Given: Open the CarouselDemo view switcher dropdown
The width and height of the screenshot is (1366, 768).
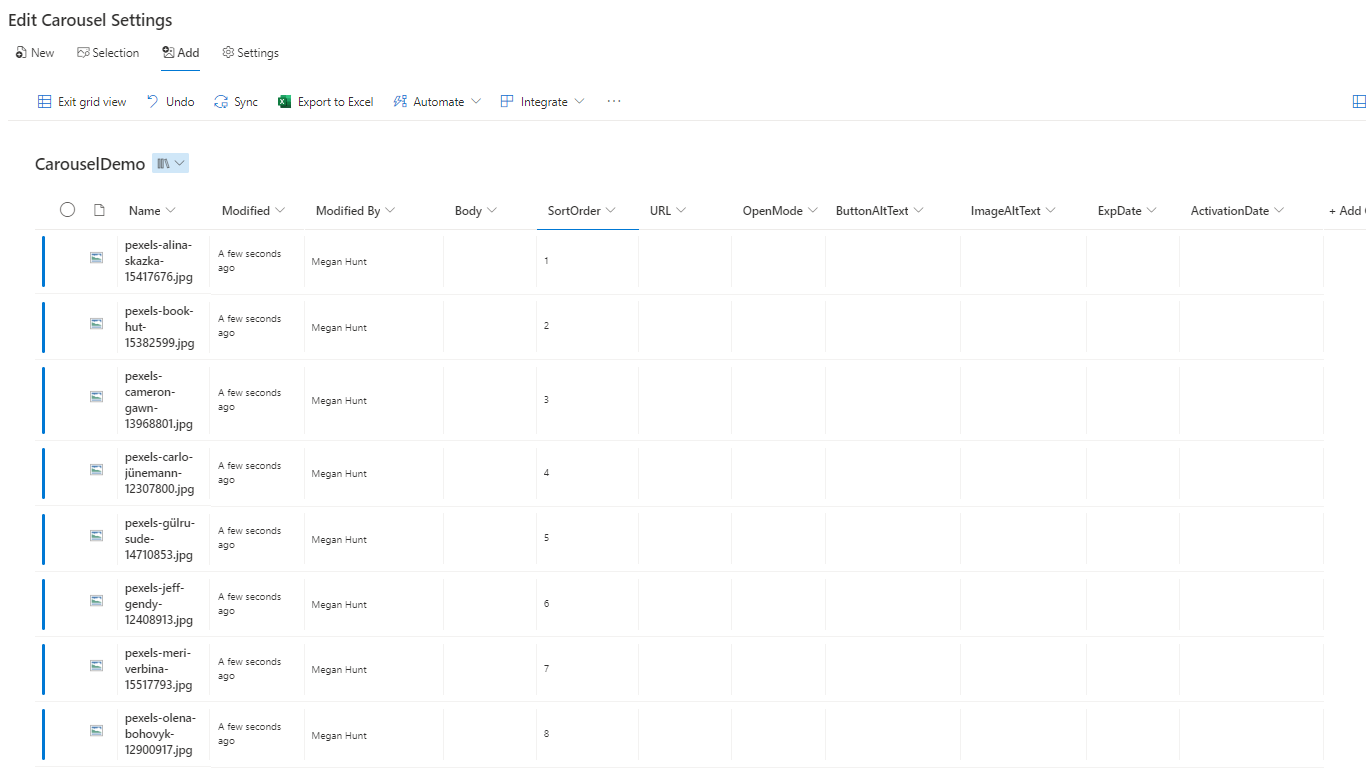Looking at the screenshot, I should tap(170, 164).
